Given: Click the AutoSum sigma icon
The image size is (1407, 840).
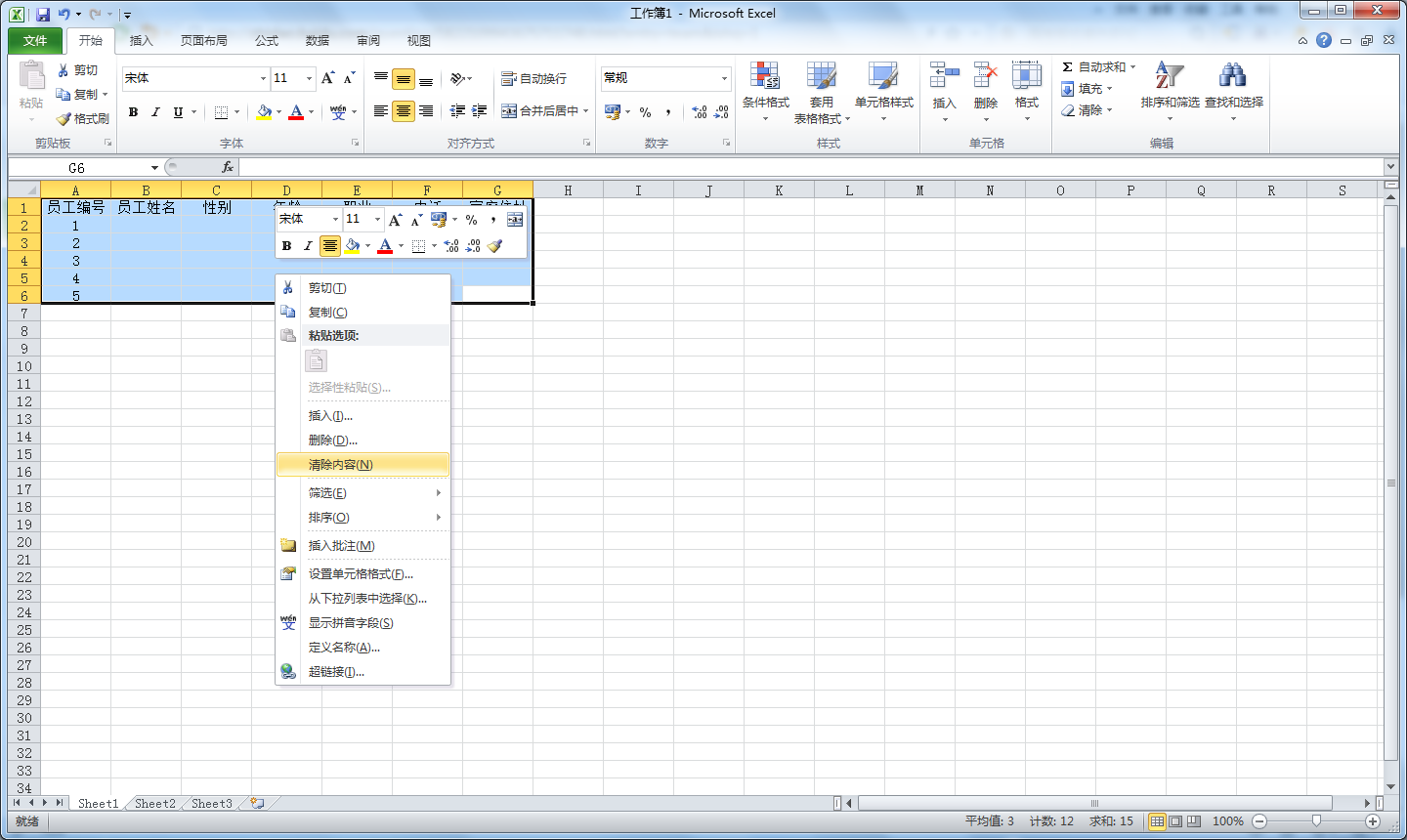Looking at the screenshot, I should pyautogui.click(x=1068, y=67).
